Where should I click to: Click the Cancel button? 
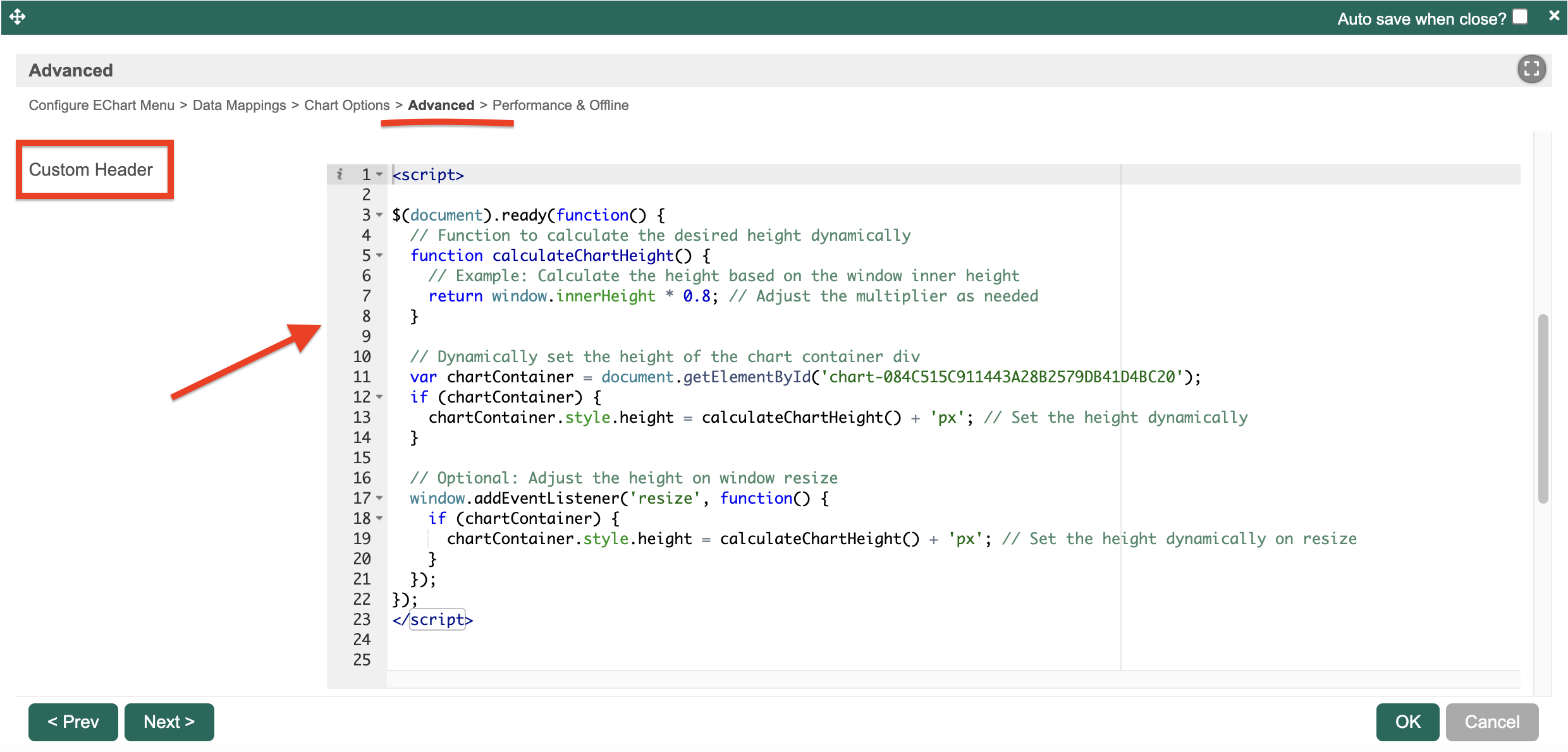pos(1492,722)
